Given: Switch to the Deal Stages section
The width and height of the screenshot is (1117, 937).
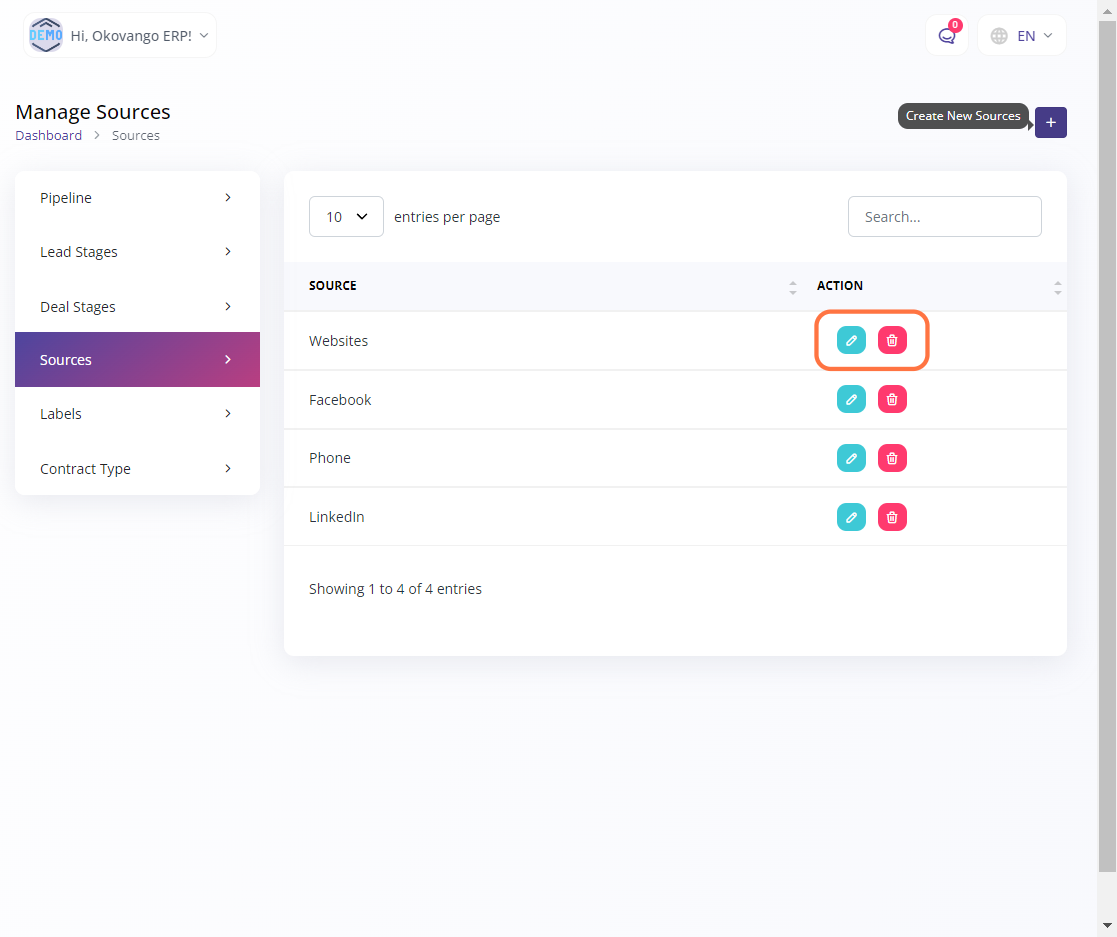Looking at the screenshot, I should [x=137, y=307].
